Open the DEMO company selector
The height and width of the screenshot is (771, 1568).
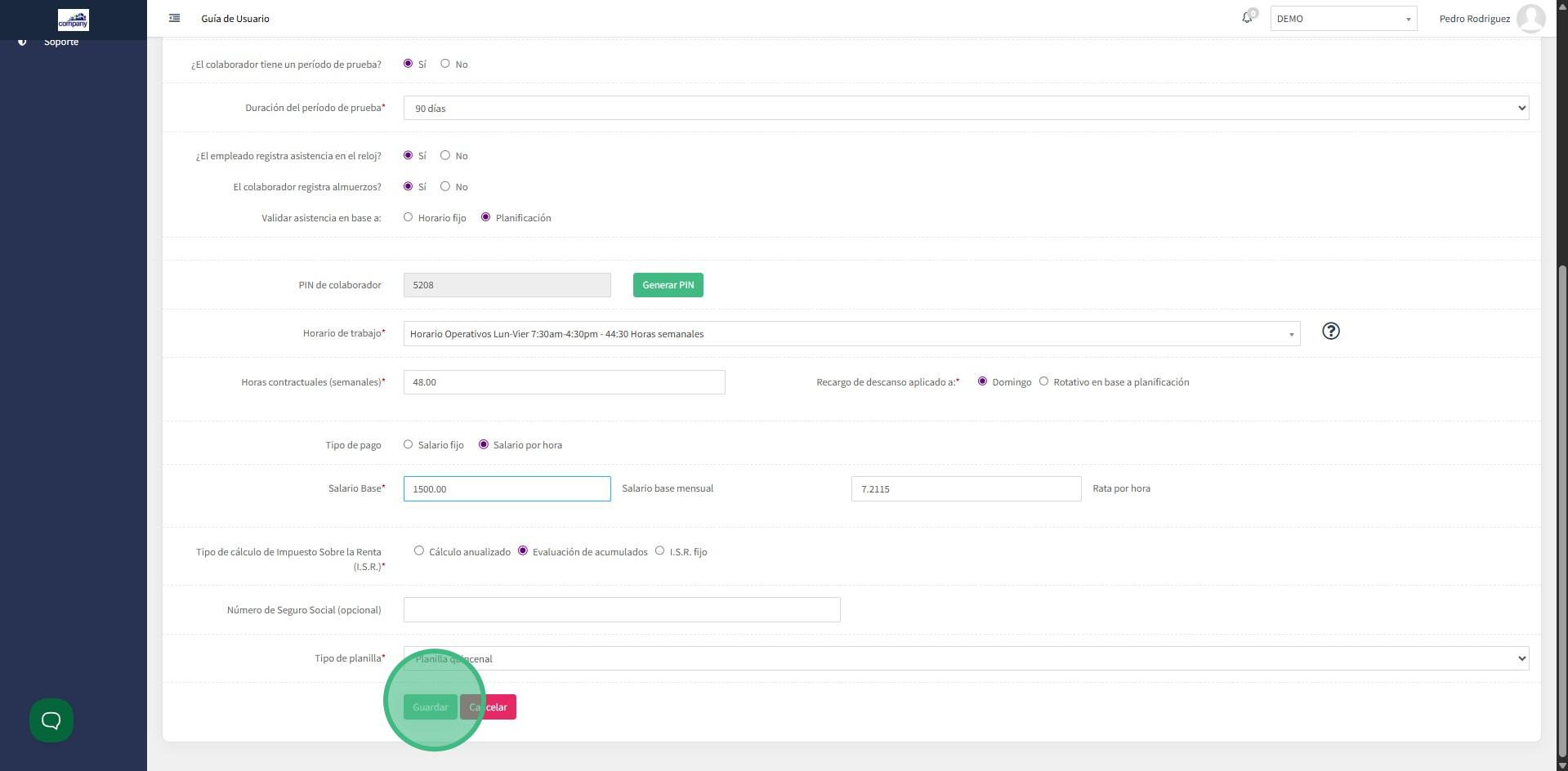1342,19
